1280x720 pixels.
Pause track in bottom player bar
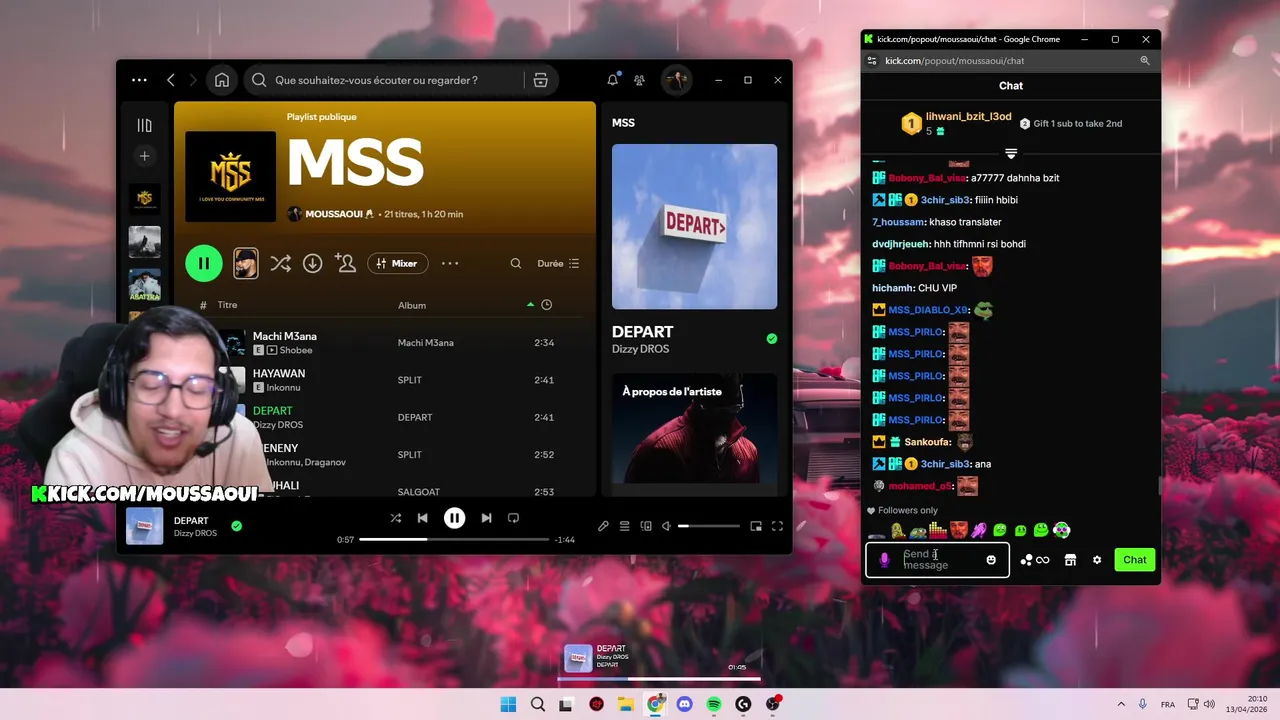click(x=454, y=518)
